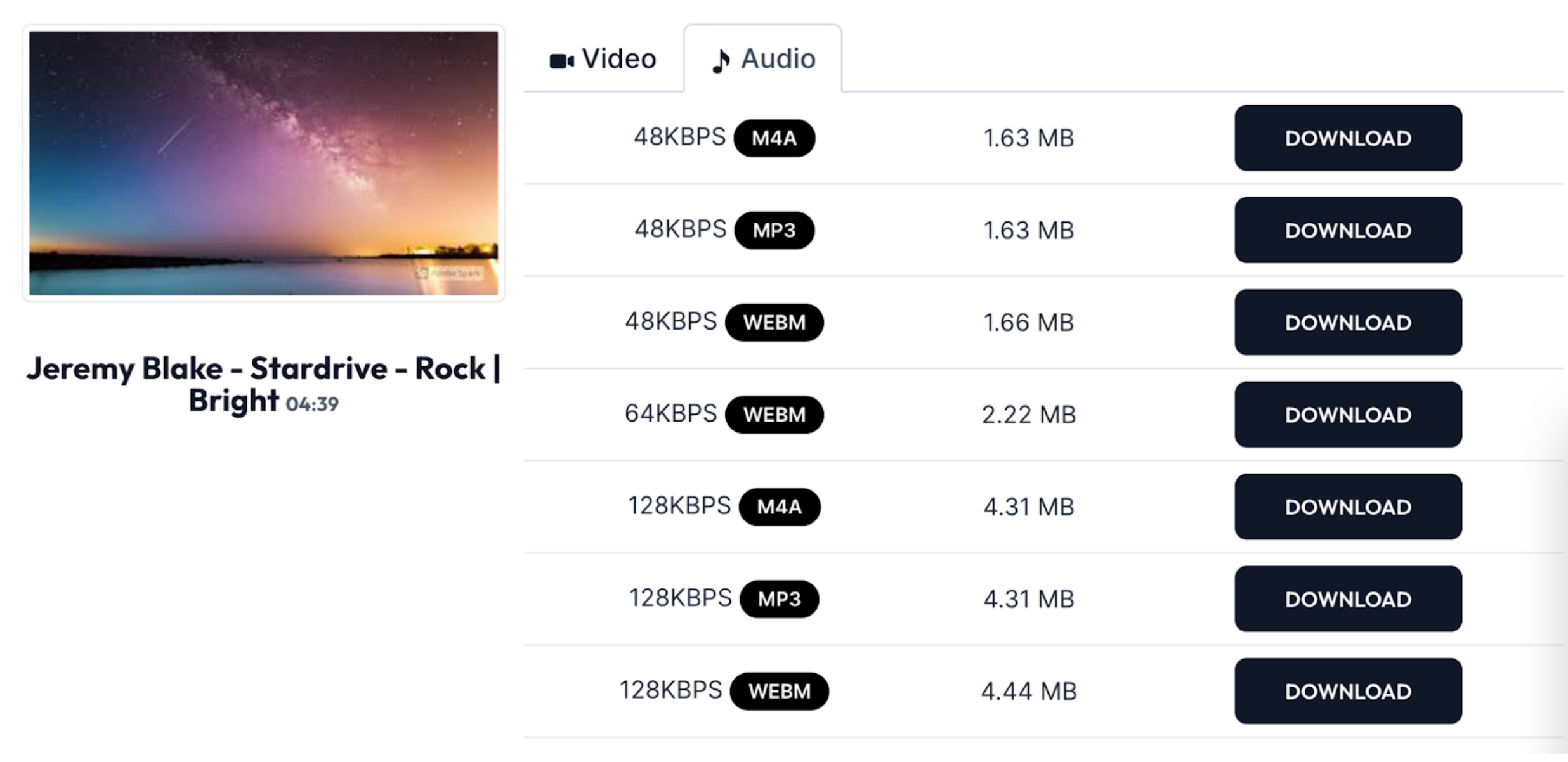Screen dimensions: 1568x762
Task: Click the WEBM badge in the 128KBPS row
Action: [779, 691]
